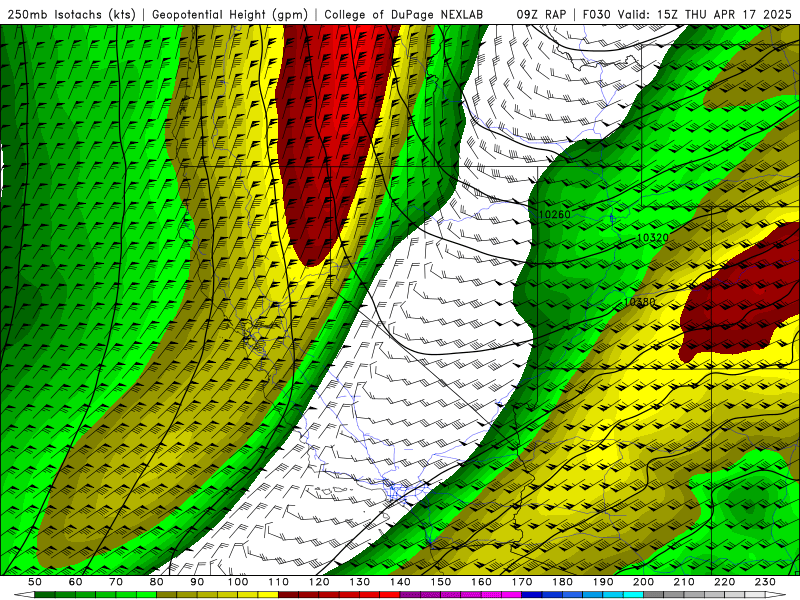800x600 pixels.
Task: Click the "F030 Valid: 15Z THU APR 17 2025" text
Action: coord(687,15)
